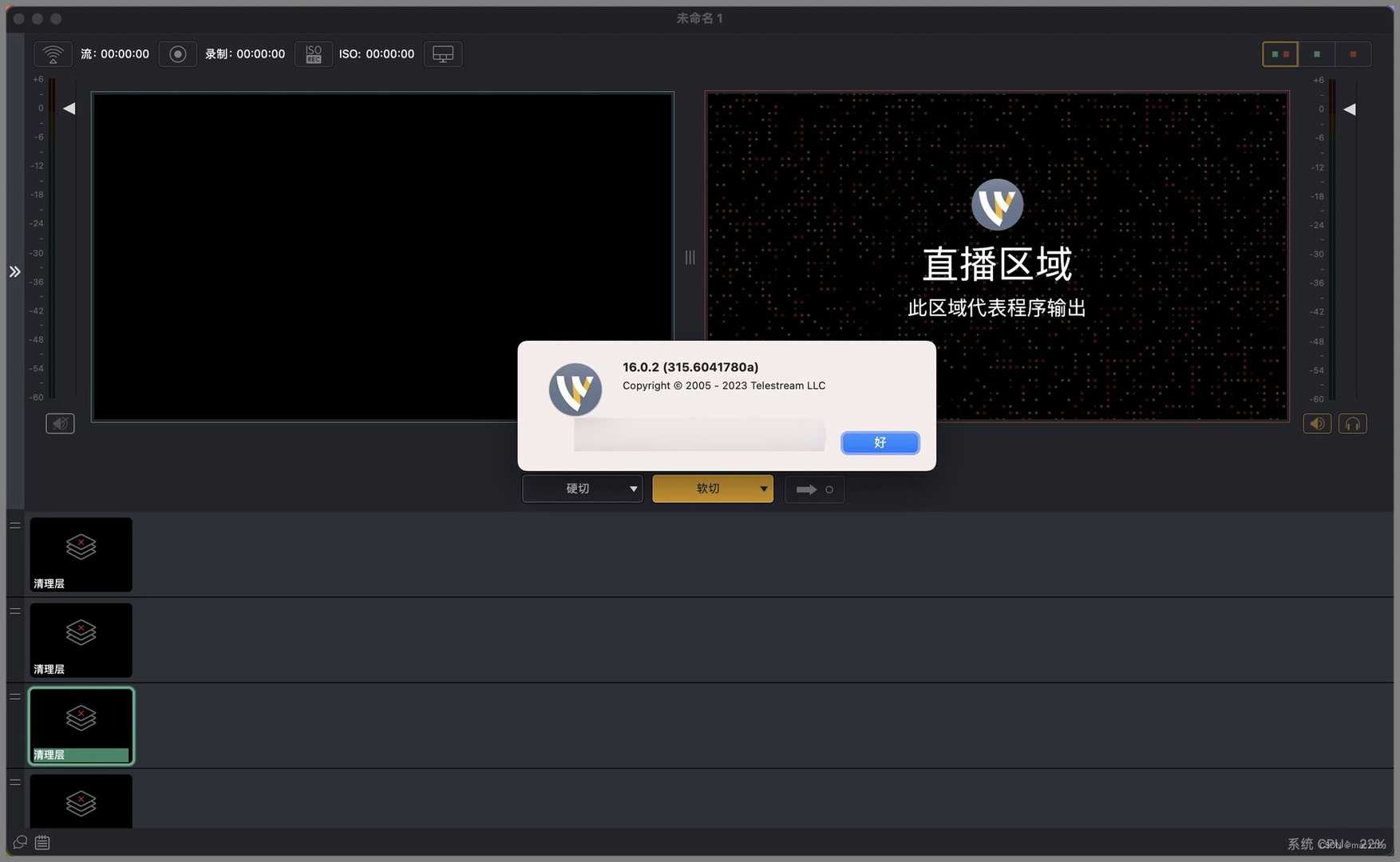1400x862 pixels.
Task: Open the 软切 transition dropdown arrow
Action: pyautogui.click(x=763, y=489)
